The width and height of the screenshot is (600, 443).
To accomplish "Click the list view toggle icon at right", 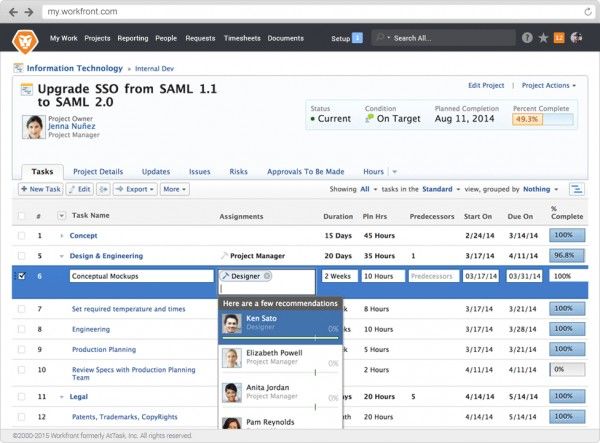I will (577, 189).
